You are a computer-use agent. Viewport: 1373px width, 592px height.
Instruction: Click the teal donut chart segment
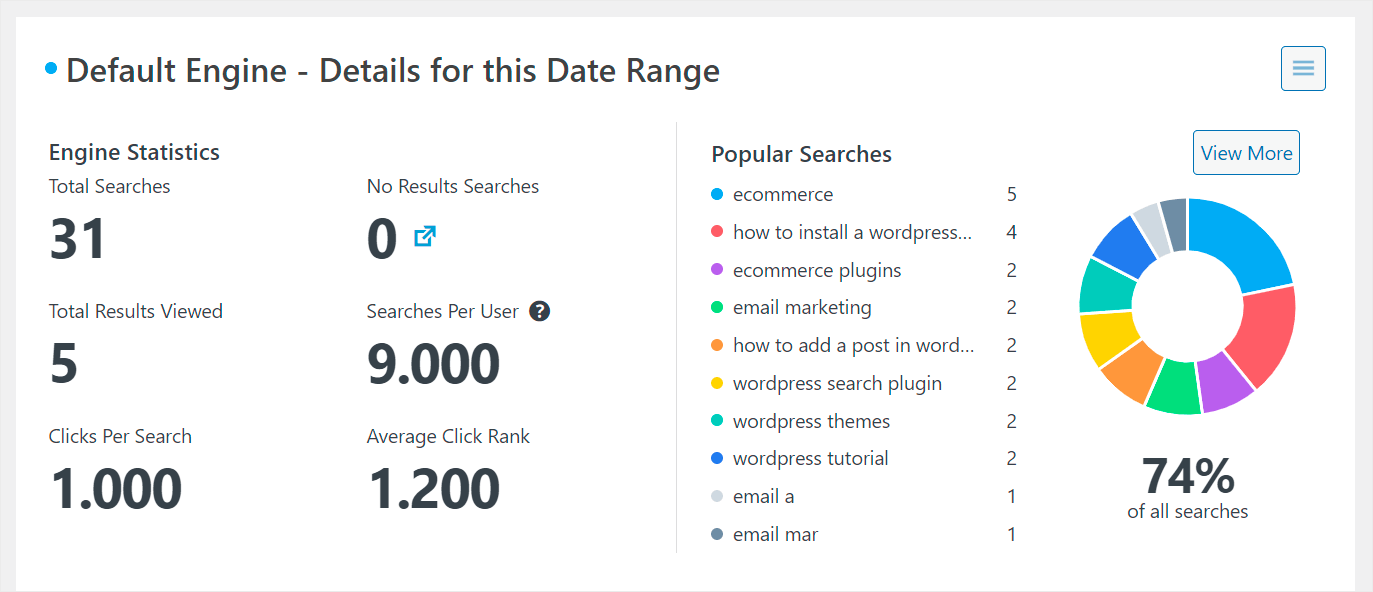(1107, 287)
